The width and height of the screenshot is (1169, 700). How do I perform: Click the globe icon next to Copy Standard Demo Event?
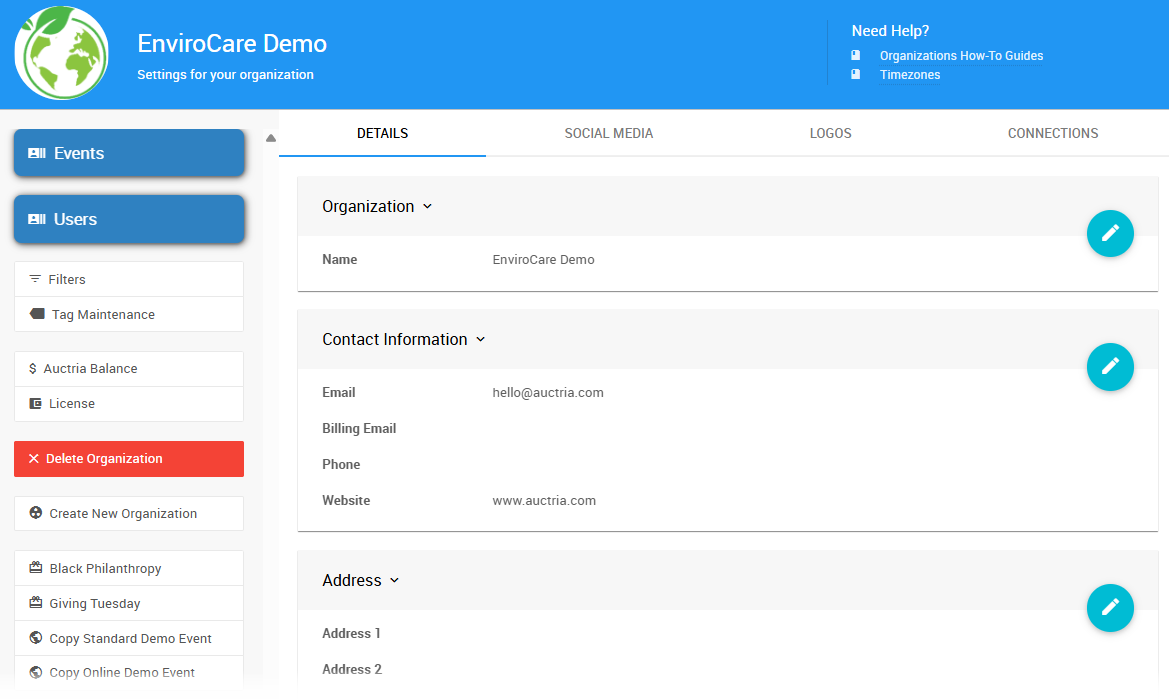click(36, 637)
